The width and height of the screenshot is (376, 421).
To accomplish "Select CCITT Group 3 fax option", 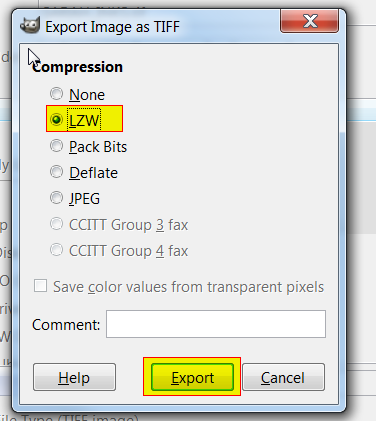I will click(x=56, y=224).
